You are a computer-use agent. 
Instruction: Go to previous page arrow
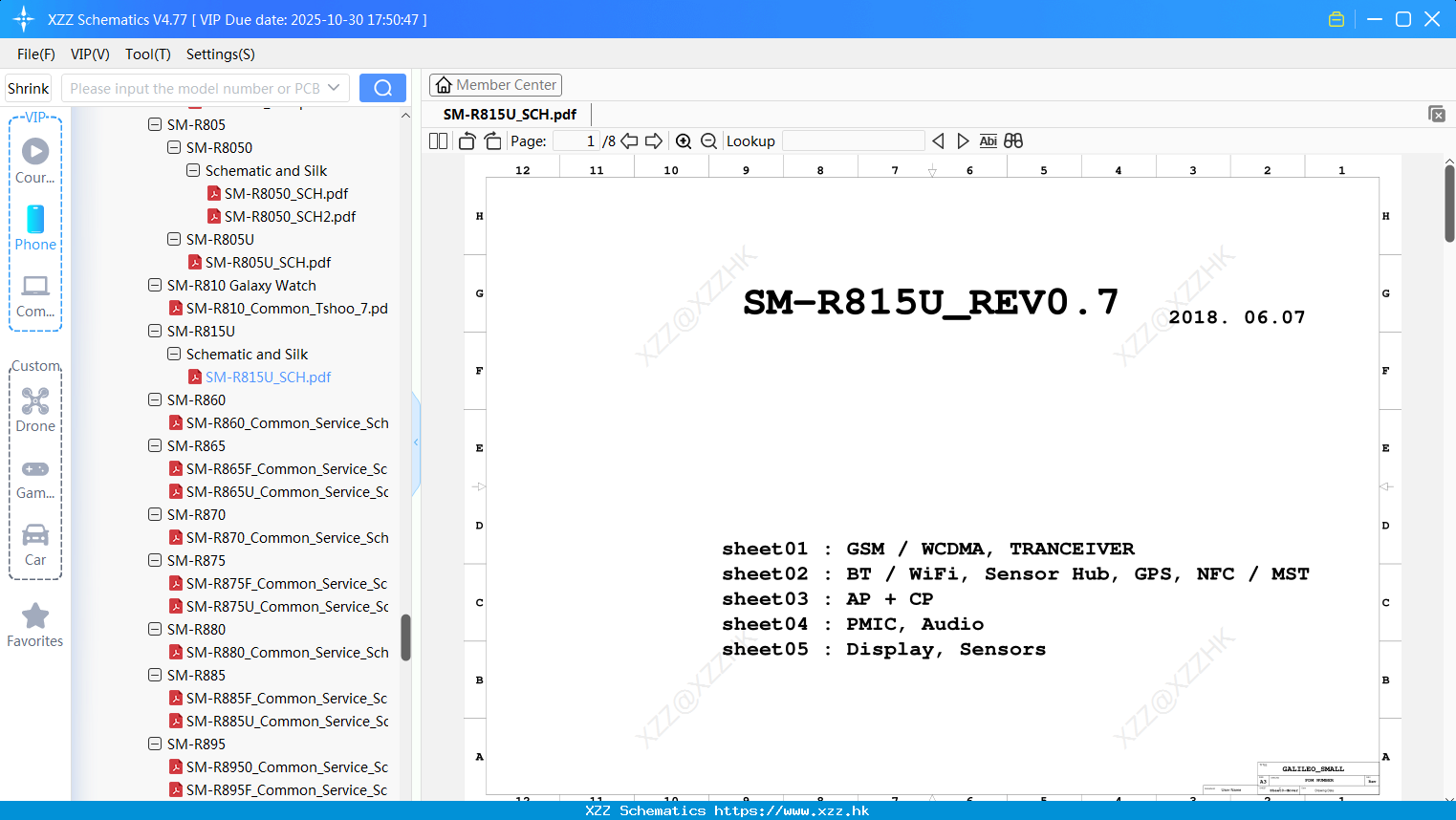629,141
